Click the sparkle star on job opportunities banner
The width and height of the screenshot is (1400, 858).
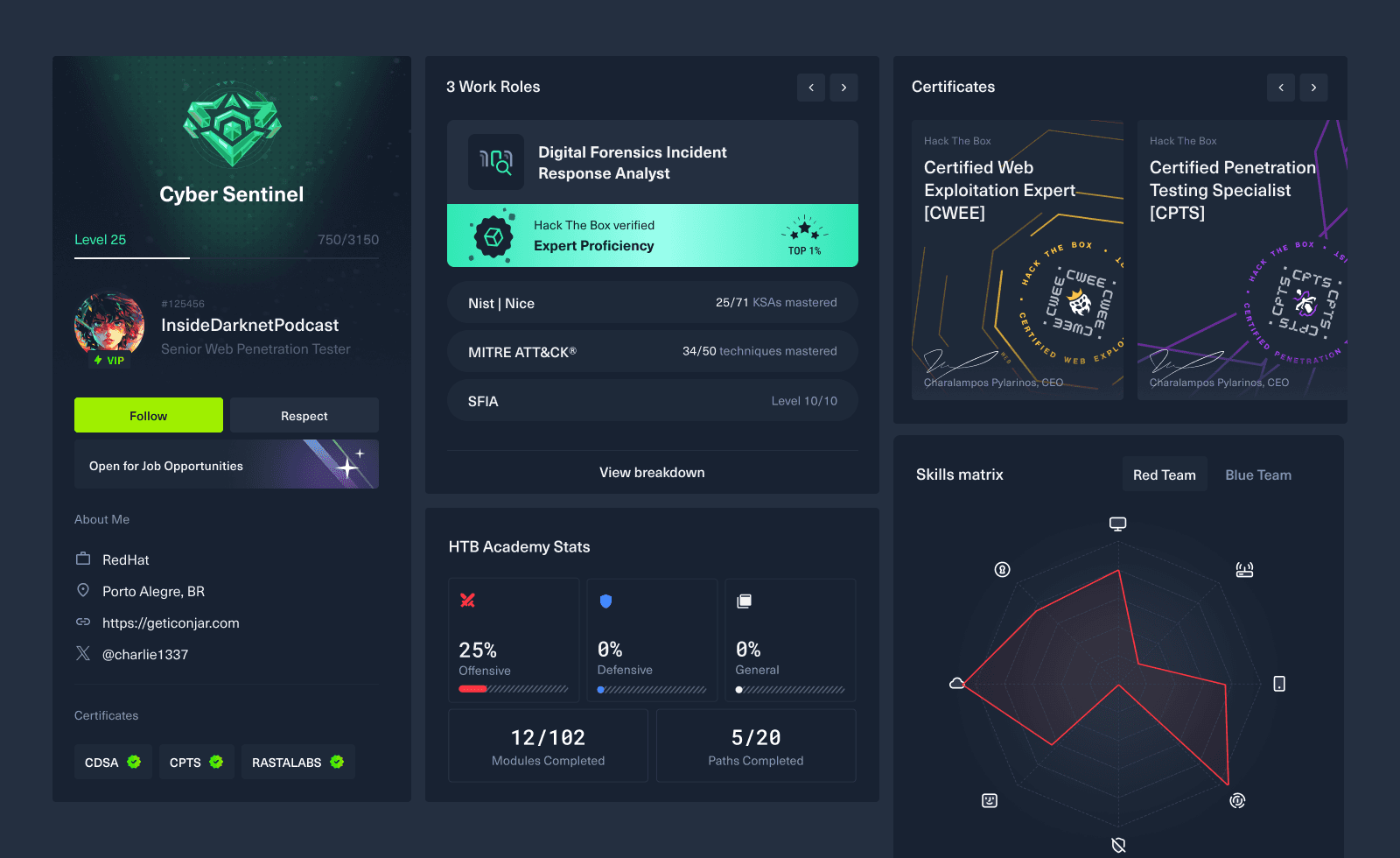(349, 466)
